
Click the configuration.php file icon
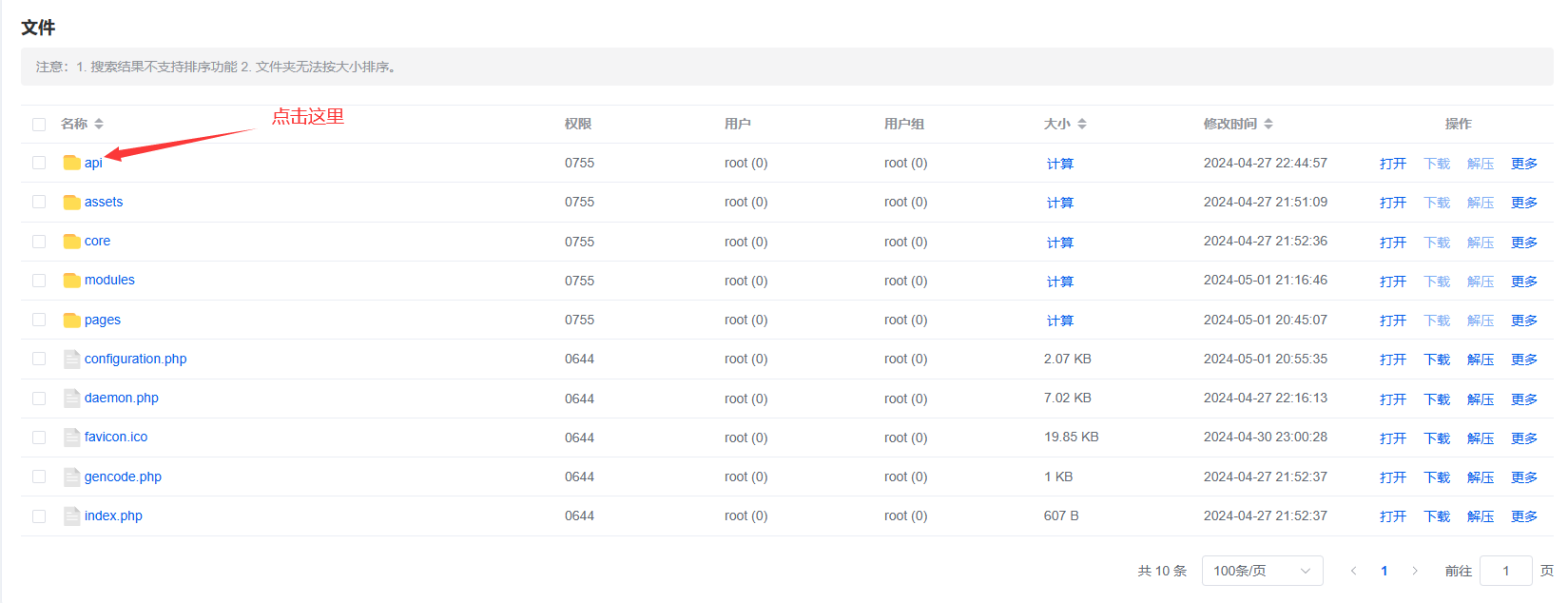click(x=71, y=359)
